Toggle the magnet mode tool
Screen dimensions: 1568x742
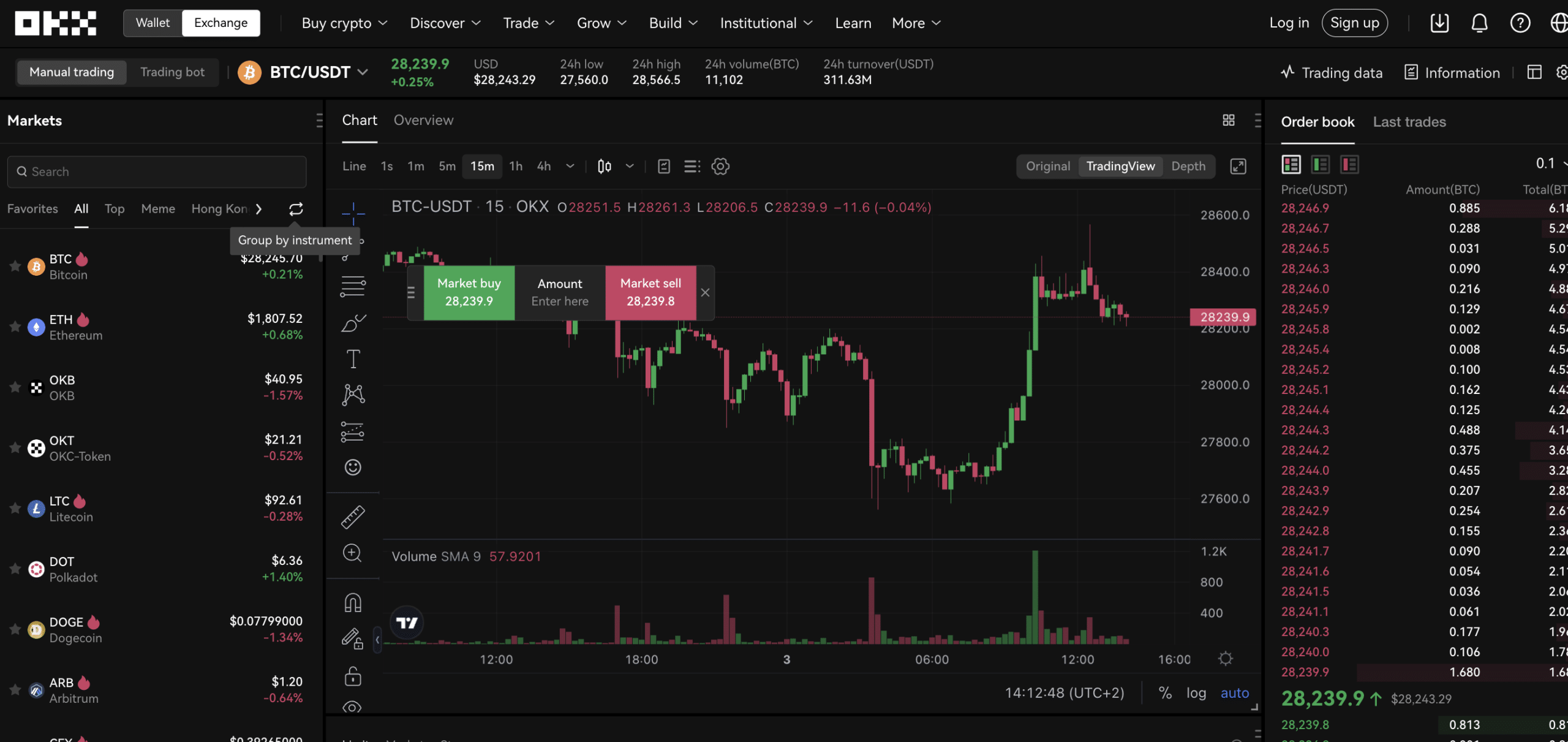coord(353,603)
